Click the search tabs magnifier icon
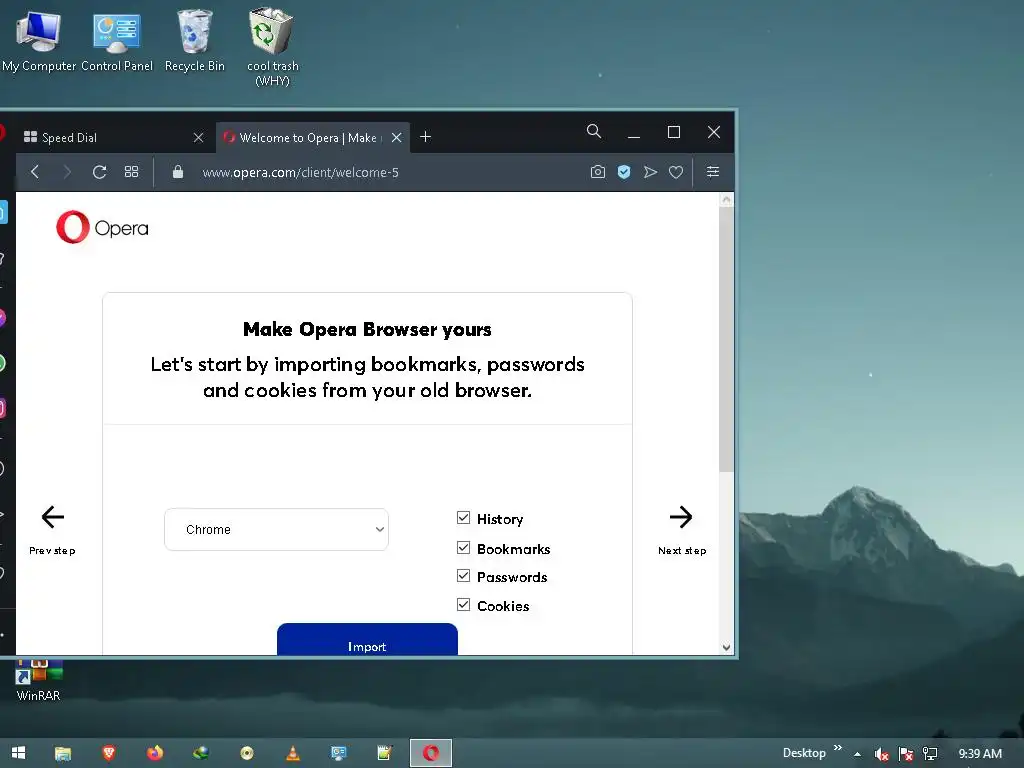1024x768 pixels. (594, 131)
